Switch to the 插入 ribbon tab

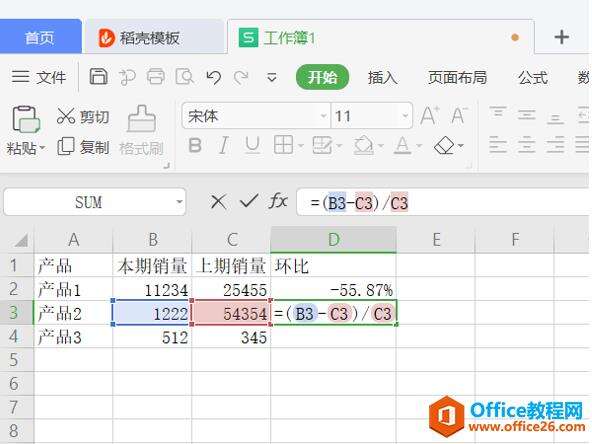382,77
